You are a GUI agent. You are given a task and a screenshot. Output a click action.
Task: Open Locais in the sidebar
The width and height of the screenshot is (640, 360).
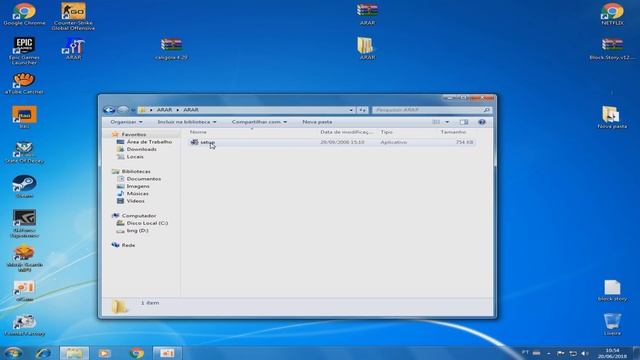point(135,156)
